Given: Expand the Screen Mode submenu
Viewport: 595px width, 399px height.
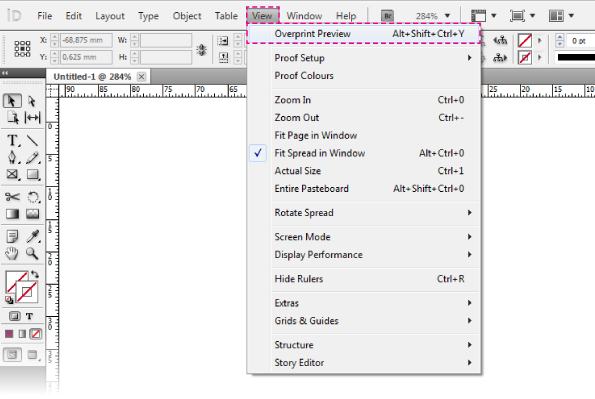Looking at the screenshot, I should (x=363, y=237).
